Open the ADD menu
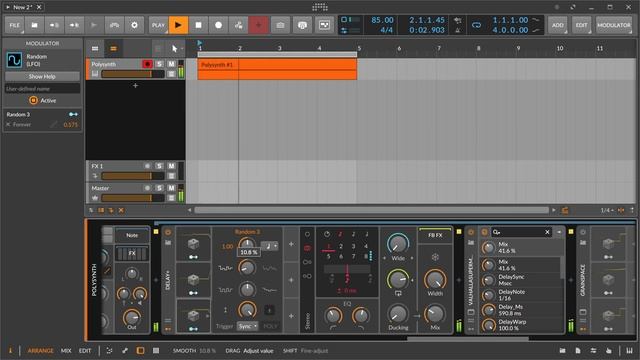640x360 pixels. (558, 25)
